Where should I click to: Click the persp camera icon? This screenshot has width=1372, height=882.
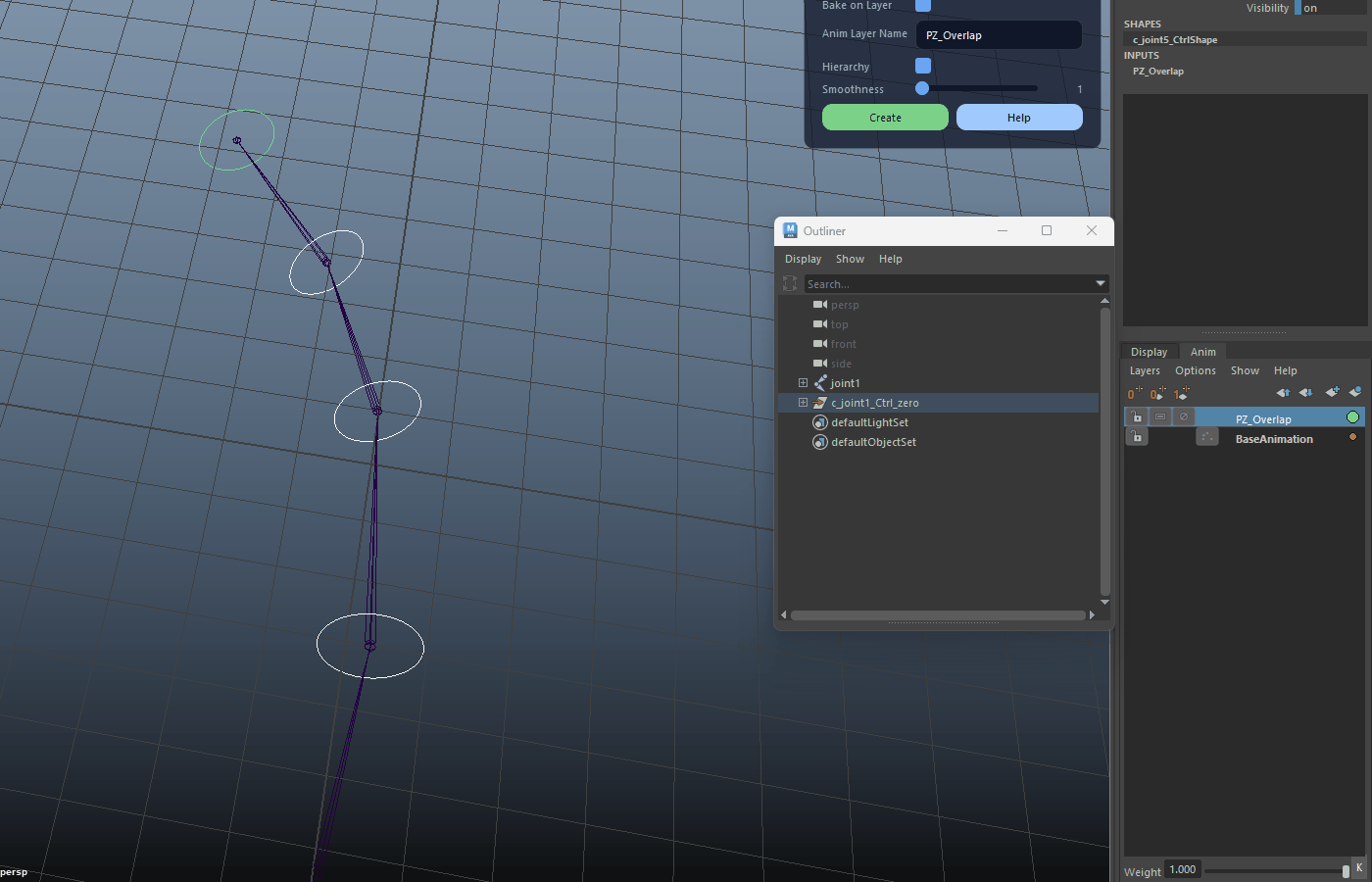(820, 305)
